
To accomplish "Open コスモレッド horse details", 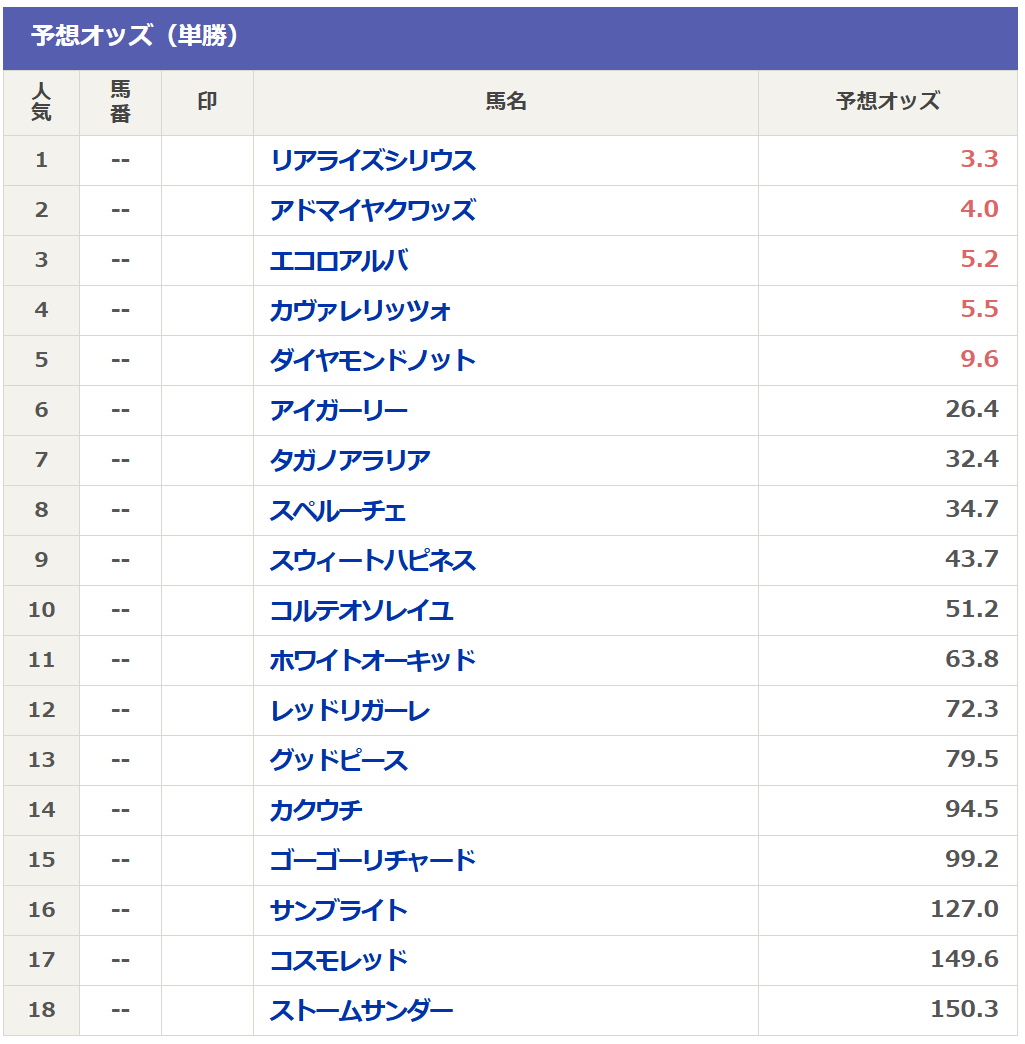I will tap(339, 961).
